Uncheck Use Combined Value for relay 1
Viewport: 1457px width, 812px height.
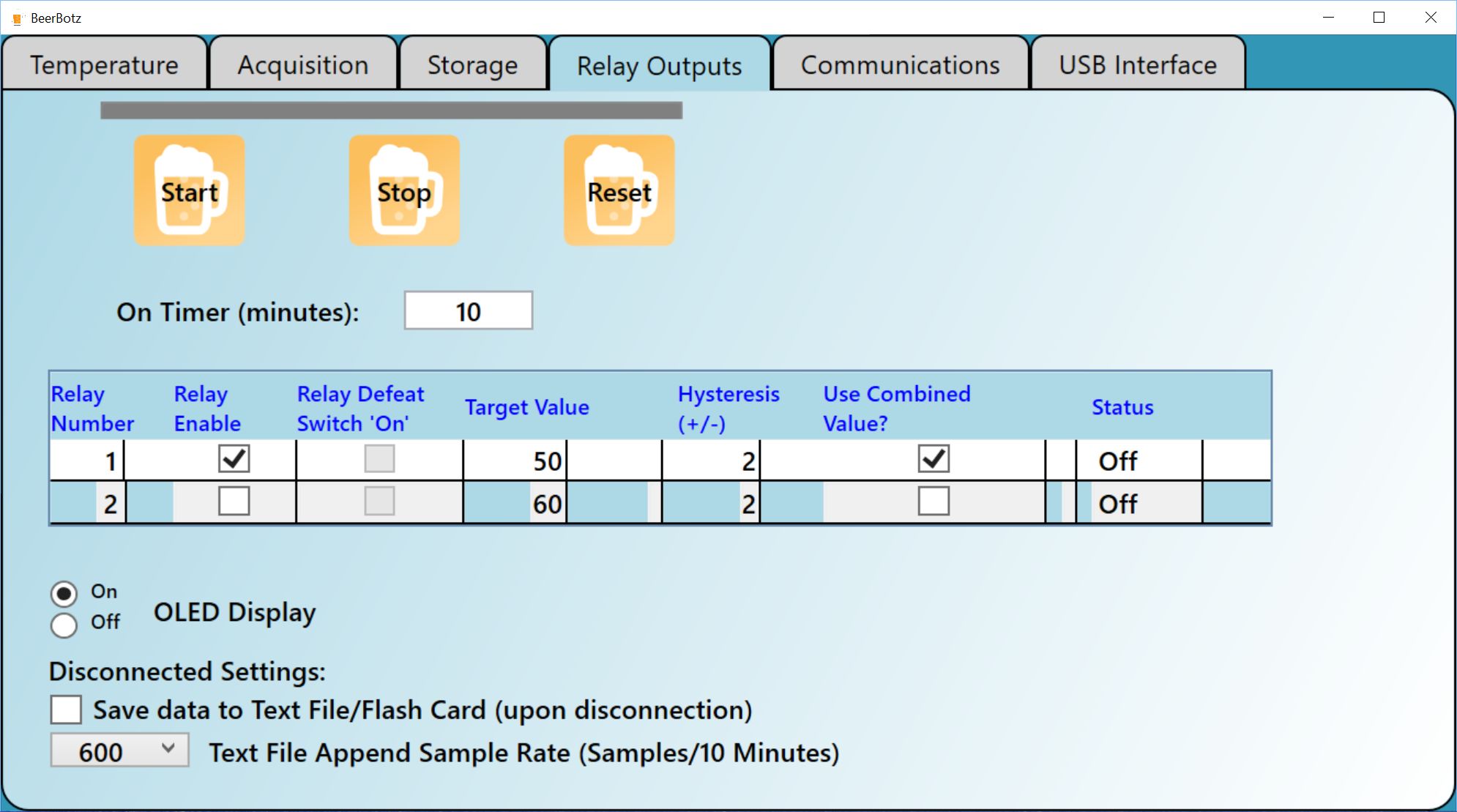click(x=934, y=459)
